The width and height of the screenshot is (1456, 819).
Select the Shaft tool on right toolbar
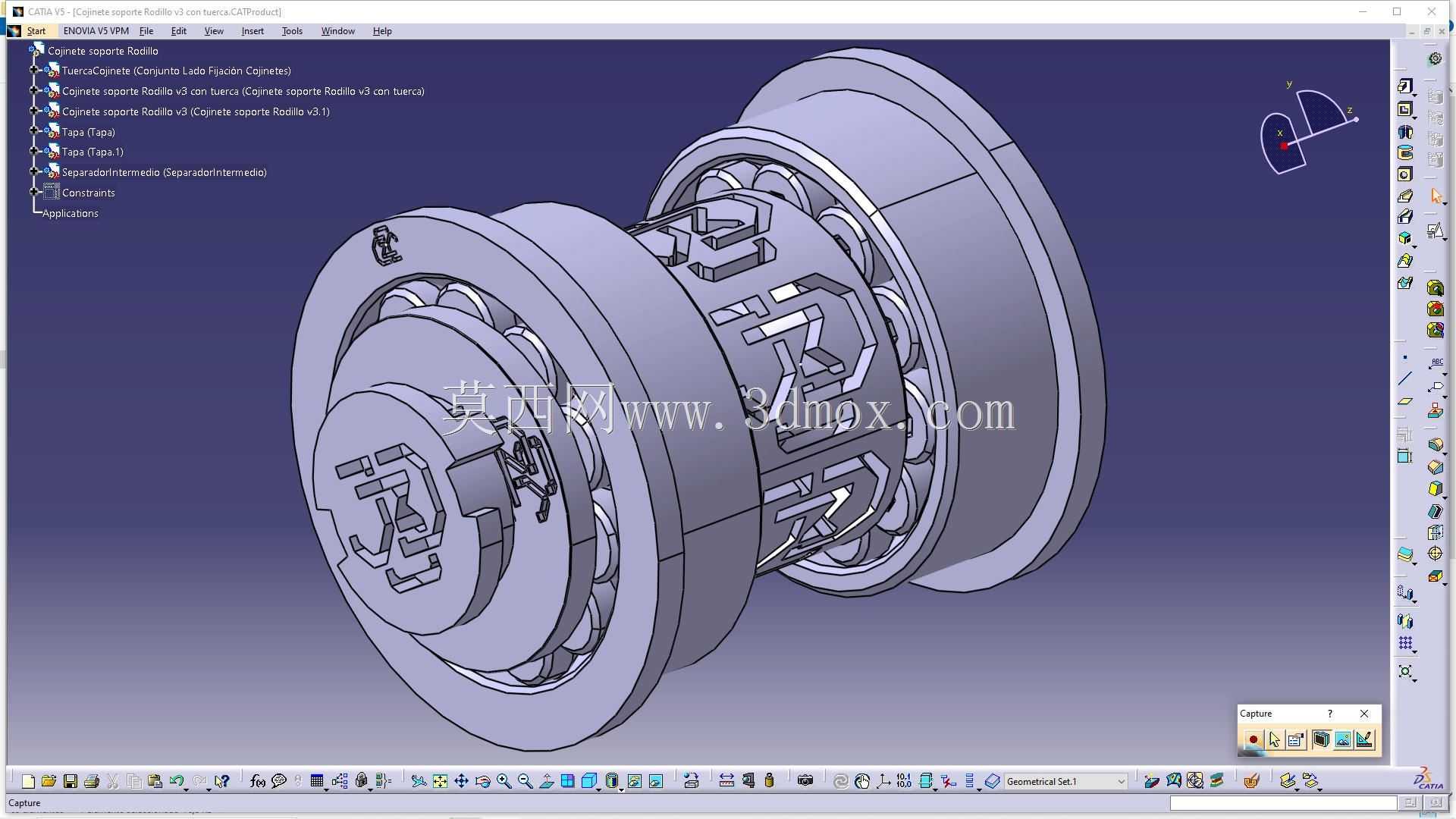[1405, 132]
